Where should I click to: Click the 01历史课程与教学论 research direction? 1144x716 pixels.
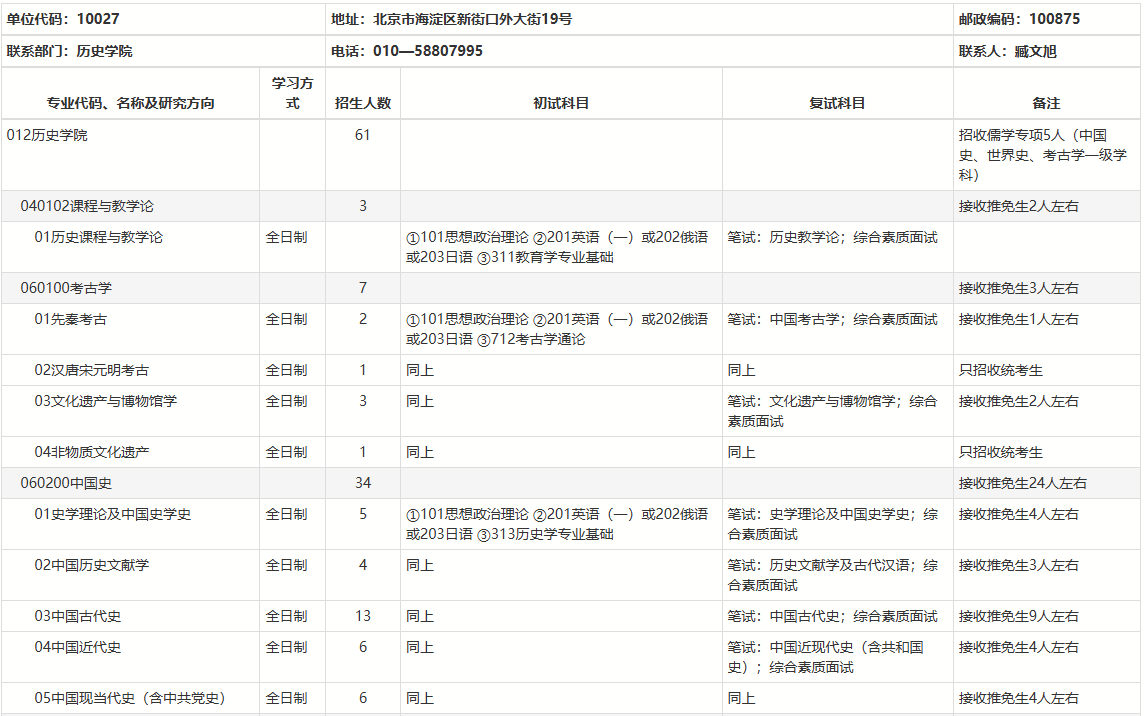tap(98, 237)
